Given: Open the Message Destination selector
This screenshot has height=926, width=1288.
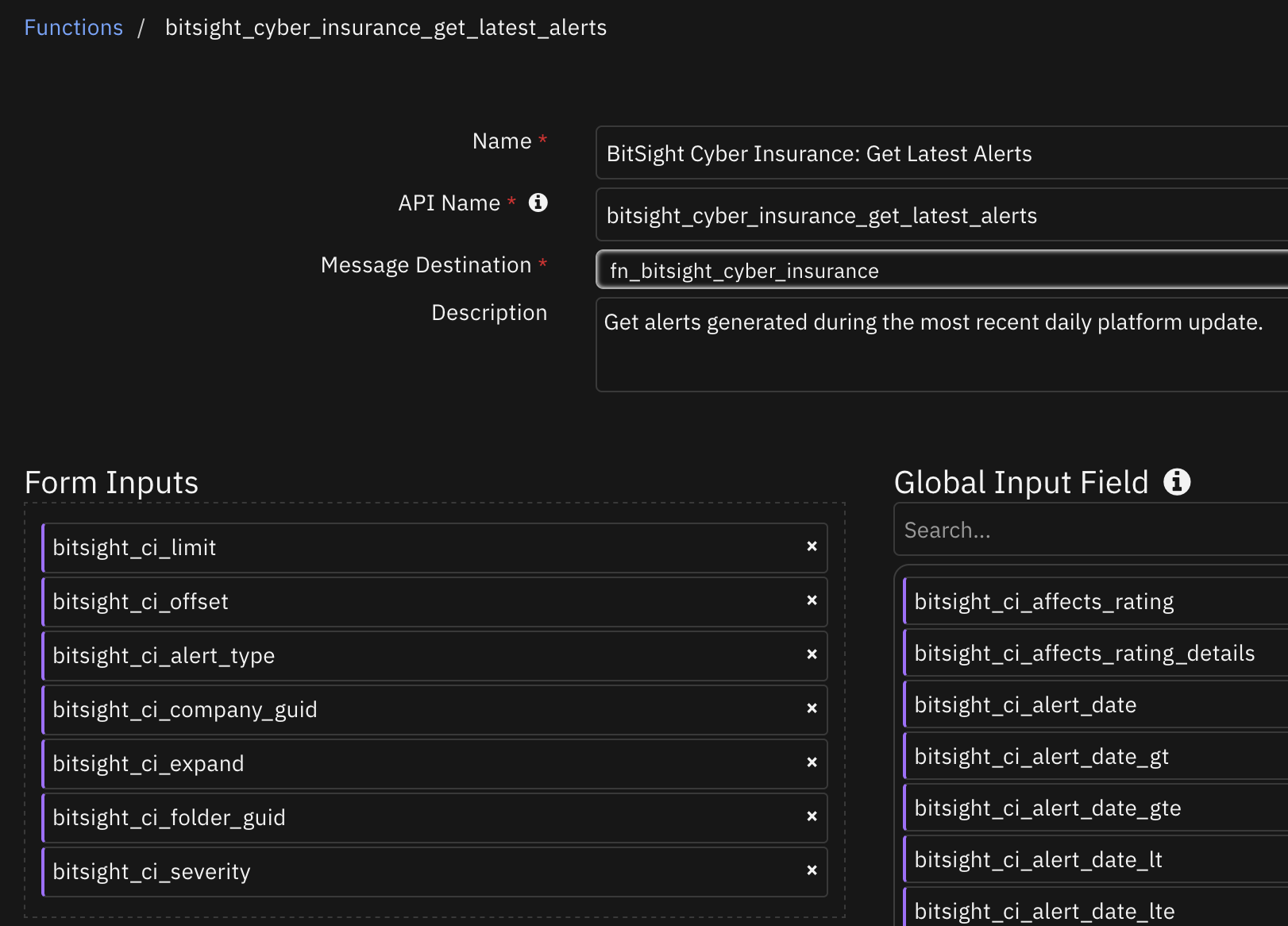Looking at the screenshot, I should click(942, 270).
